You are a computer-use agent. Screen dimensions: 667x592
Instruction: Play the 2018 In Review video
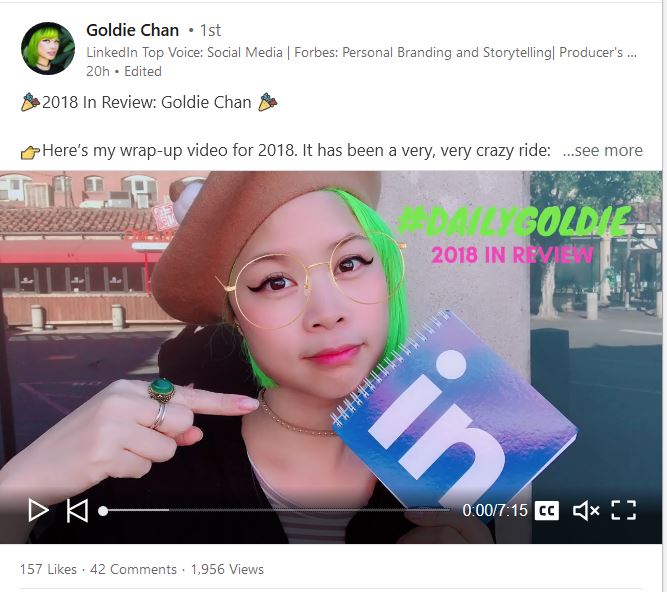(38, 510)
